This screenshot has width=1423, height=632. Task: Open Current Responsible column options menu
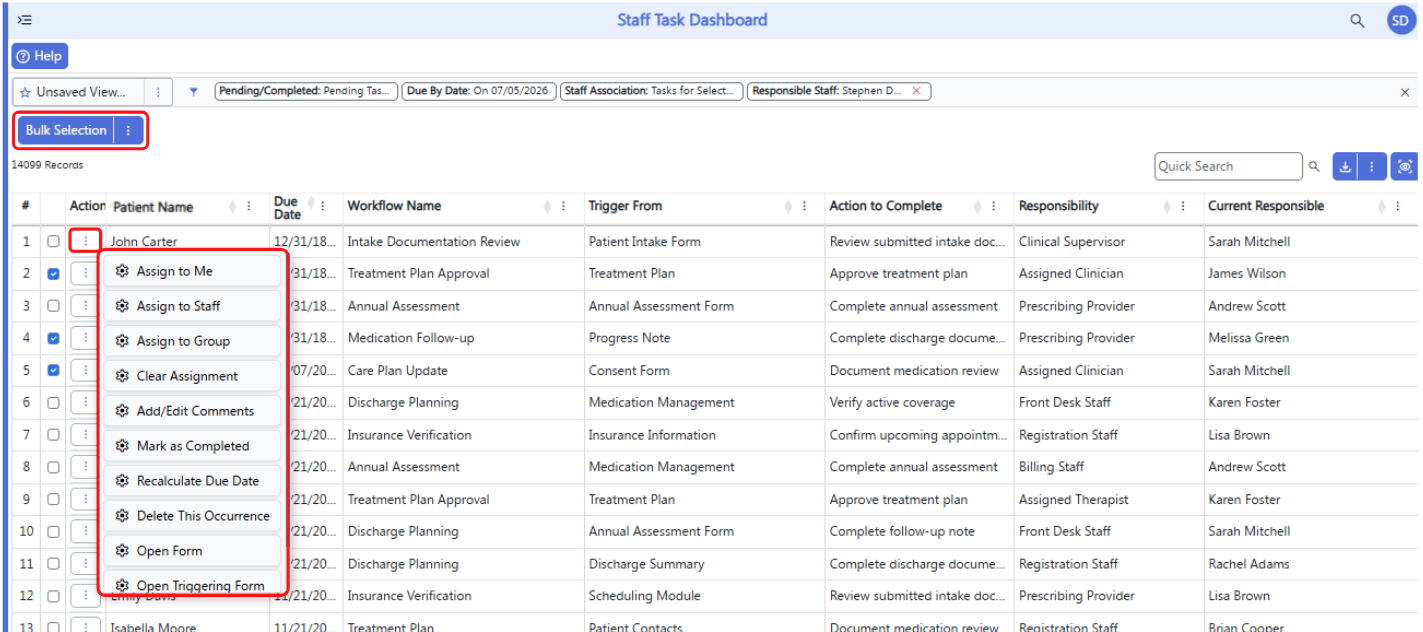click(x=1398, y=207)
